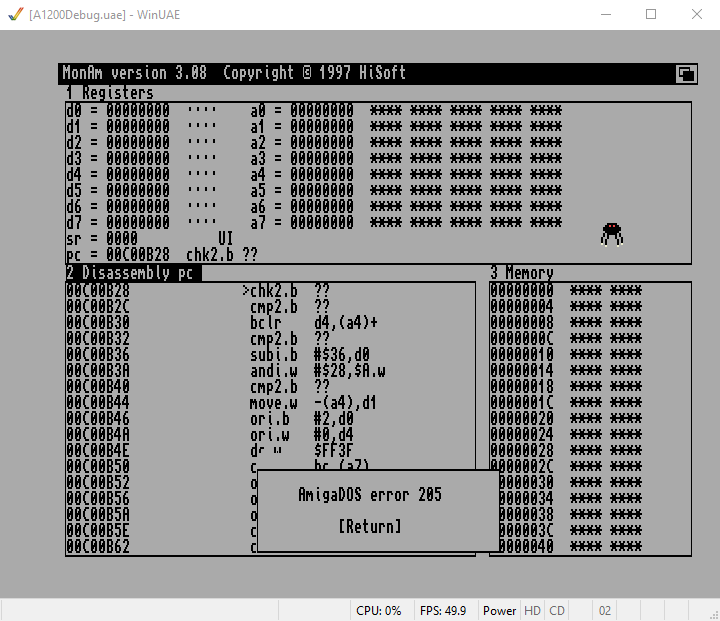This screenshot has height=621, width=720.
Task: Click the black spider mouse pointer icon
Action: click(612, 235)
